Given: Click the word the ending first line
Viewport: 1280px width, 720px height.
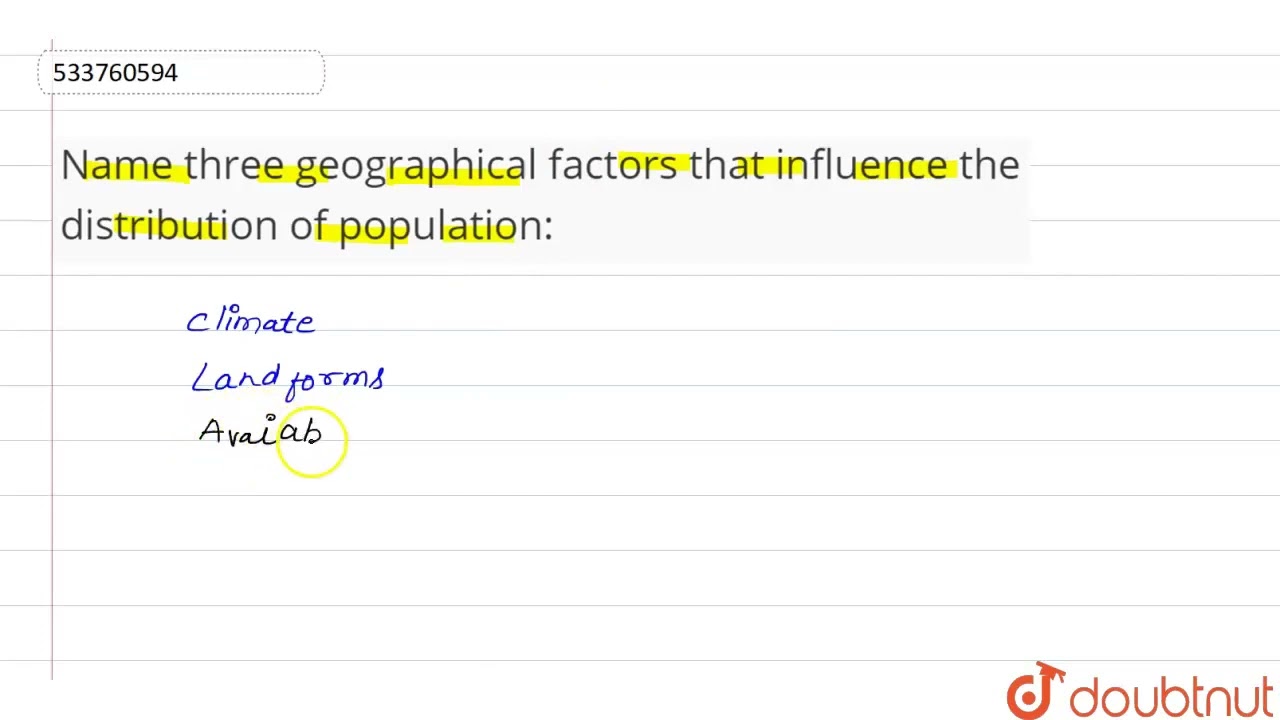Looking at the screenshot, I should click(x=990, y=164).
